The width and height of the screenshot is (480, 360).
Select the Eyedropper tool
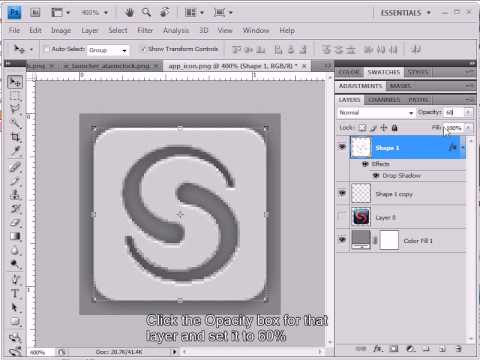point(15,150)
